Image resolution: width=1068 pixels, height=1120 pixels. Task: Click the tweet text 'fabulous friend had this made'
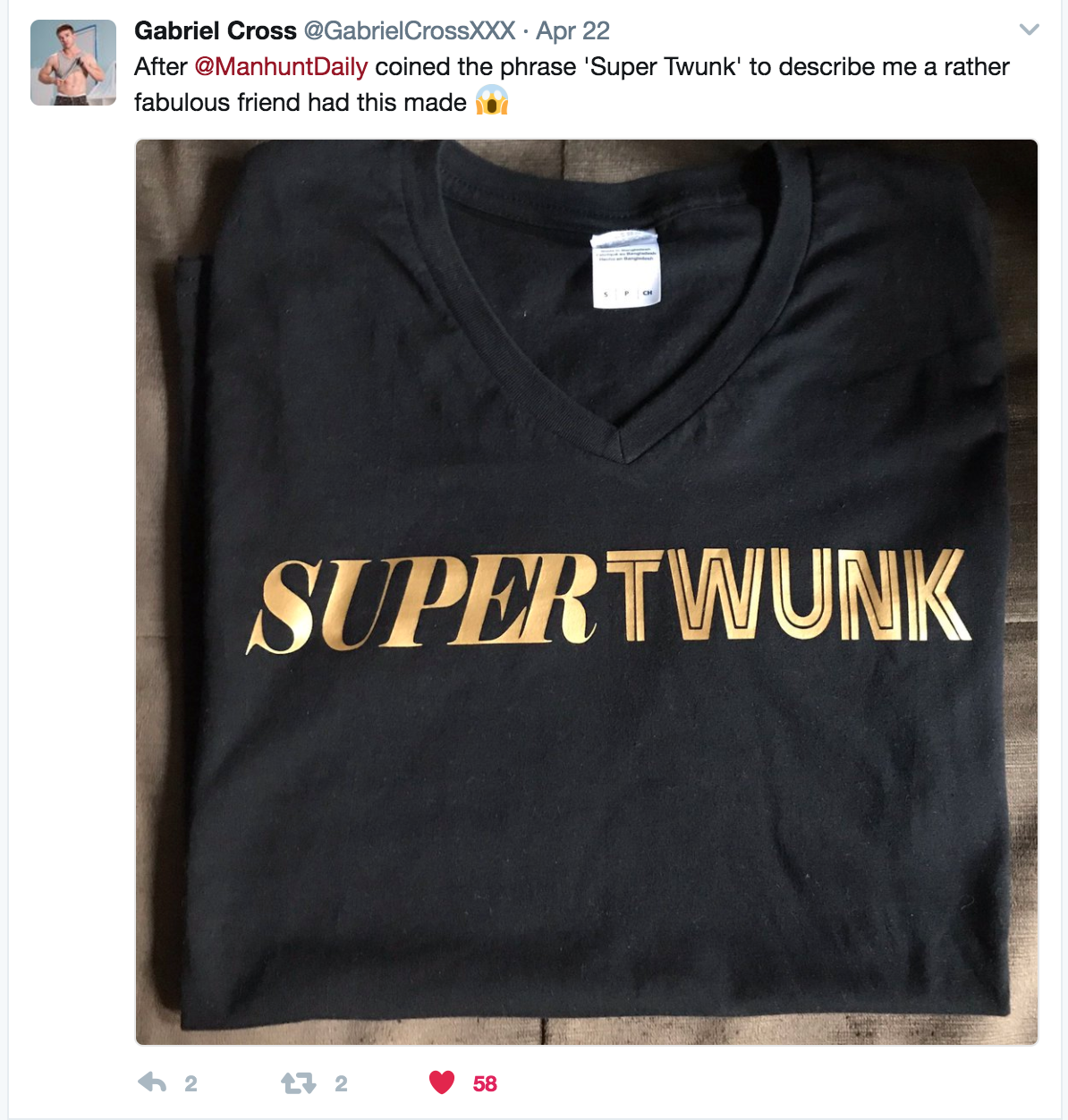[x=301, y=103]
